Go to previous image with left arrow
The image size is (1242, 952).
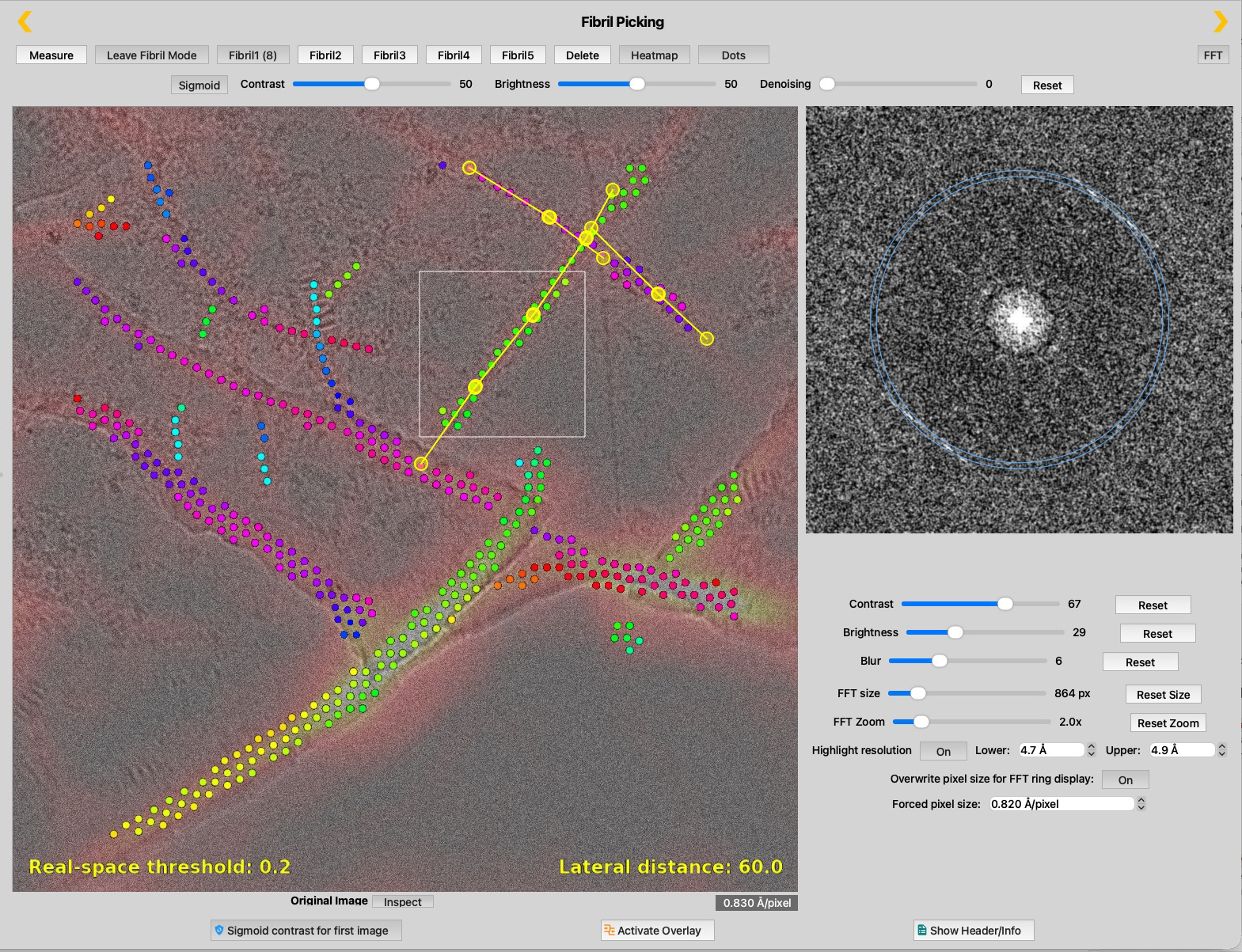click(x=25, y=21)
